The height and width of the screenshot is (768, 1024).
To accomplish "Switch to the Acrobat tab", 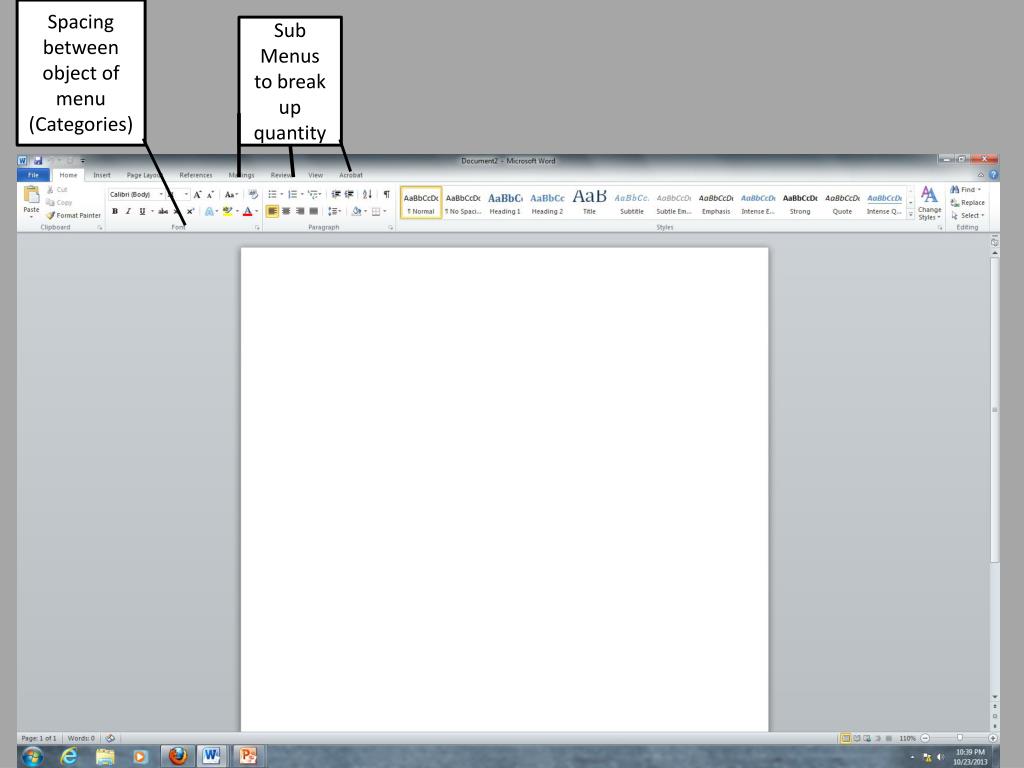I will (x=351, y=175).
